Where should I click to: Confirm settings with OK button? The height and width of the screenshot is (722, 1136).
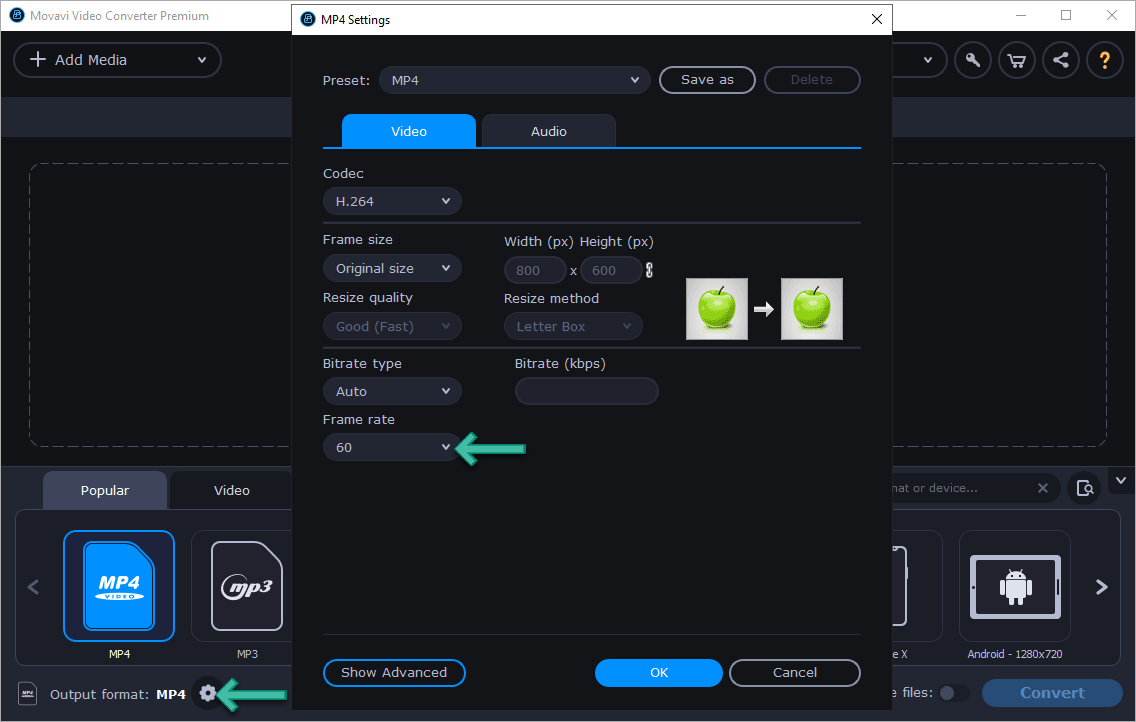[659, 673]
